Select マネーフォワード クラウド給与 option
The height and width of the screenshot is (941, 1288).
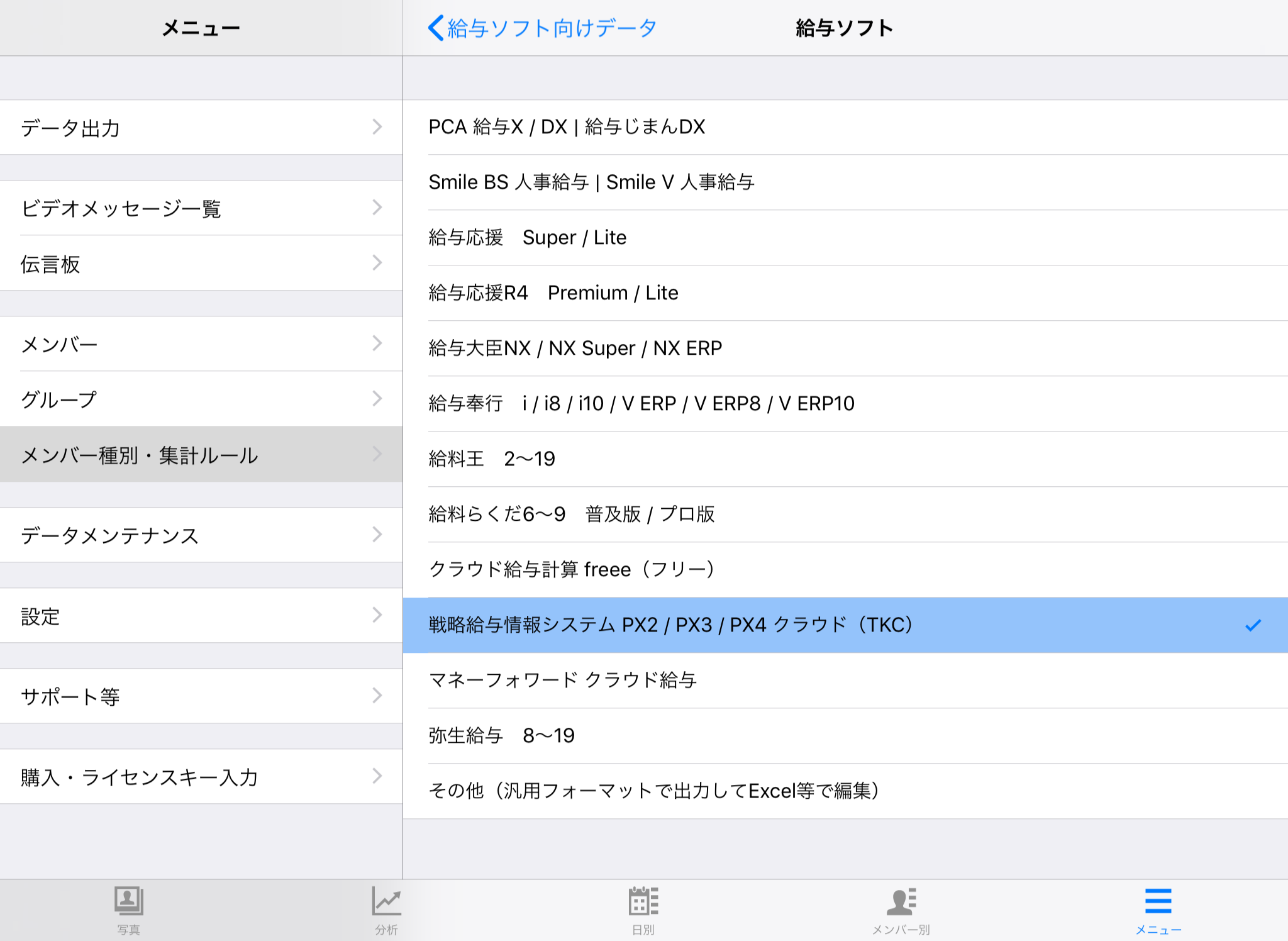click(x=845, y=681)
